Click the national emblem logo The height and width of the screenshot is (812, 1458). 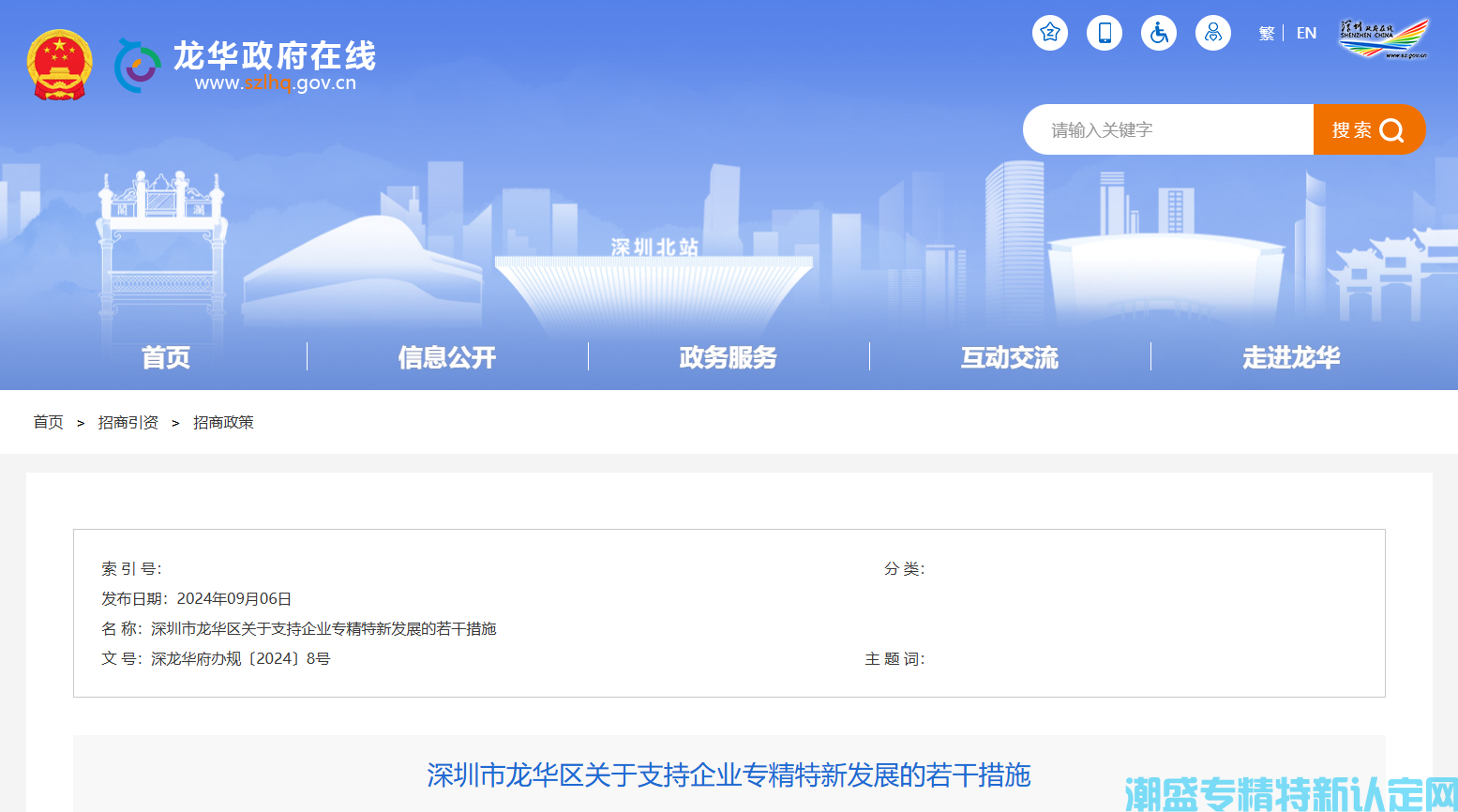[x=60, y=65]
